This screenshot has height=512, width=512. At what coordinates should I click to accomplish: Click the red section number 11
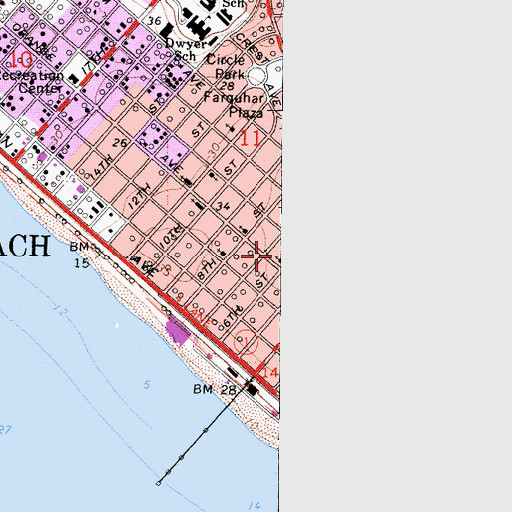(x=250, y=138)
